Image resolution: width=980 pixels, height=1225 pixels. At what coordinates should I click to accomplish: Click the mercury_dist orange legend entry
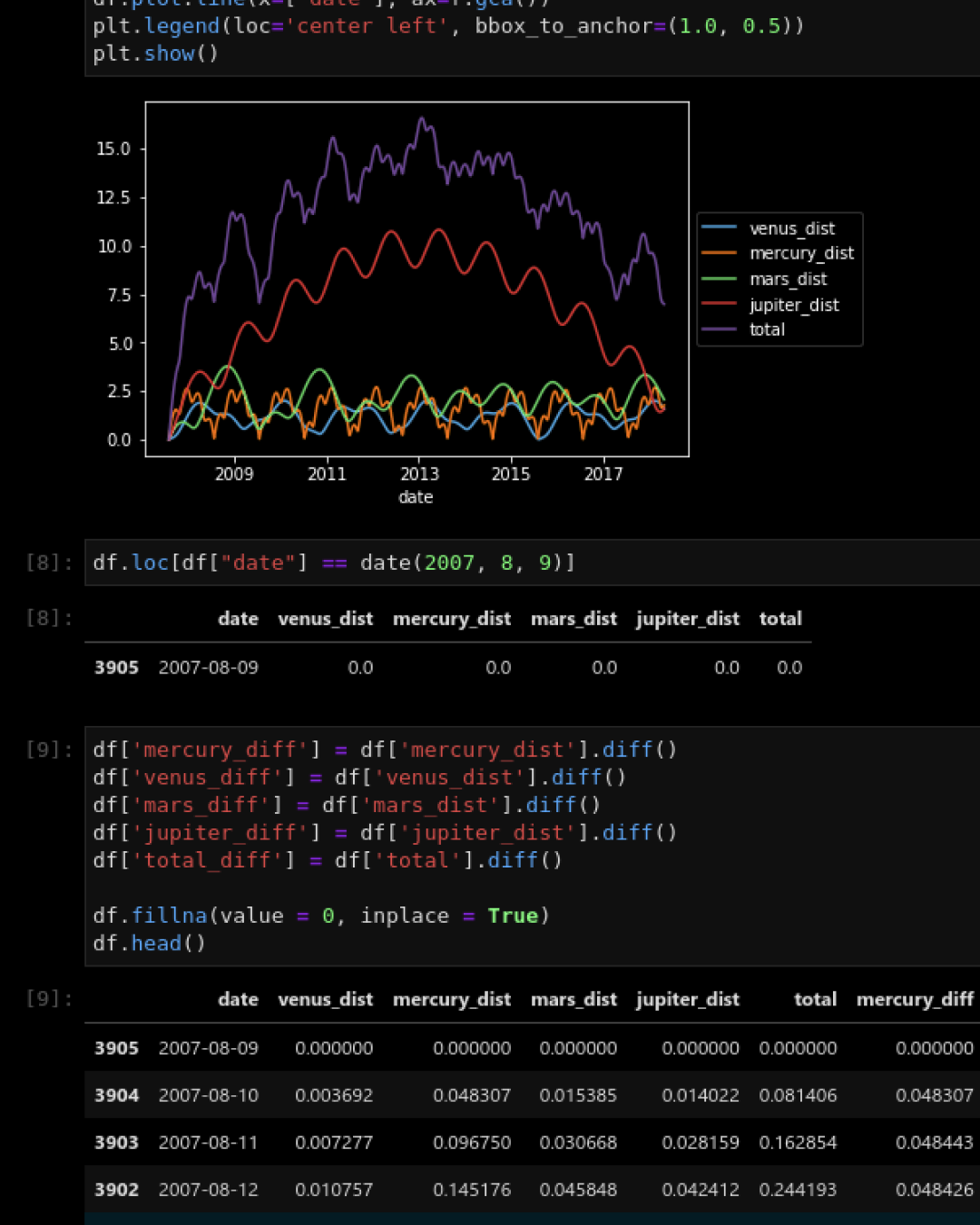point(800,253)
